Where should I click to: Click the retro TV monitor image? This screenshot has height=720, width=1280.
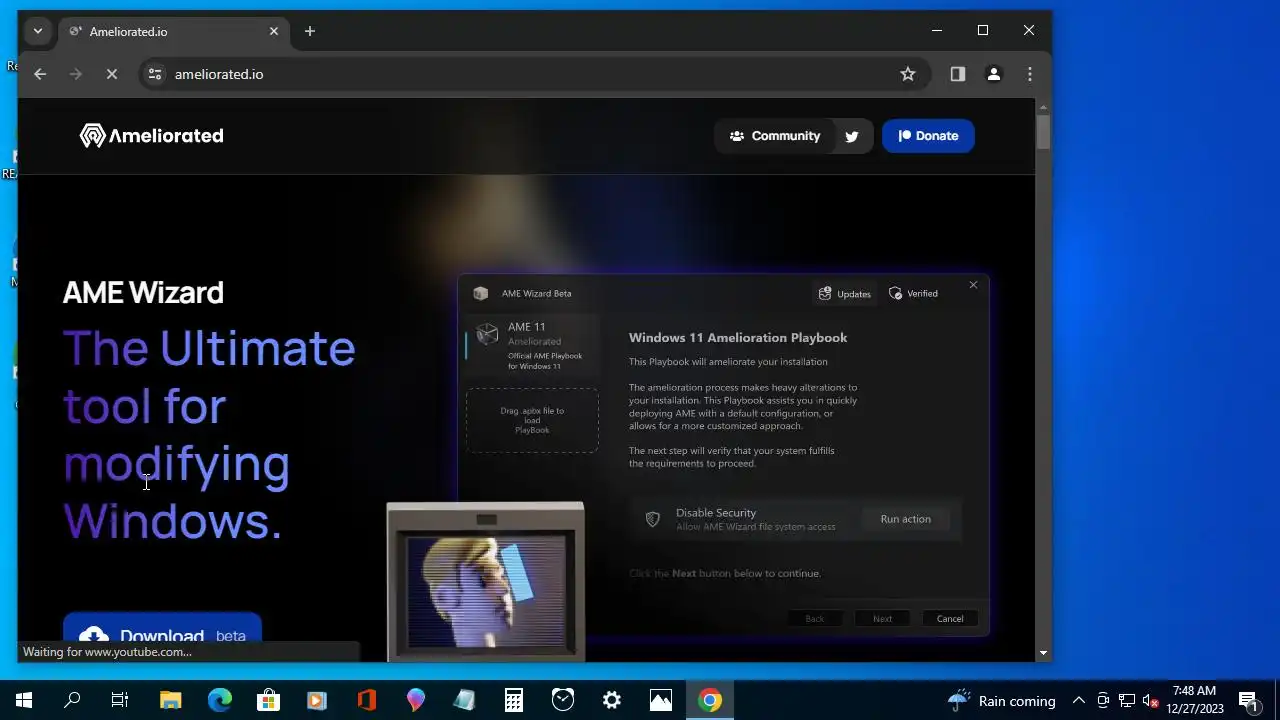pos(486,581)
